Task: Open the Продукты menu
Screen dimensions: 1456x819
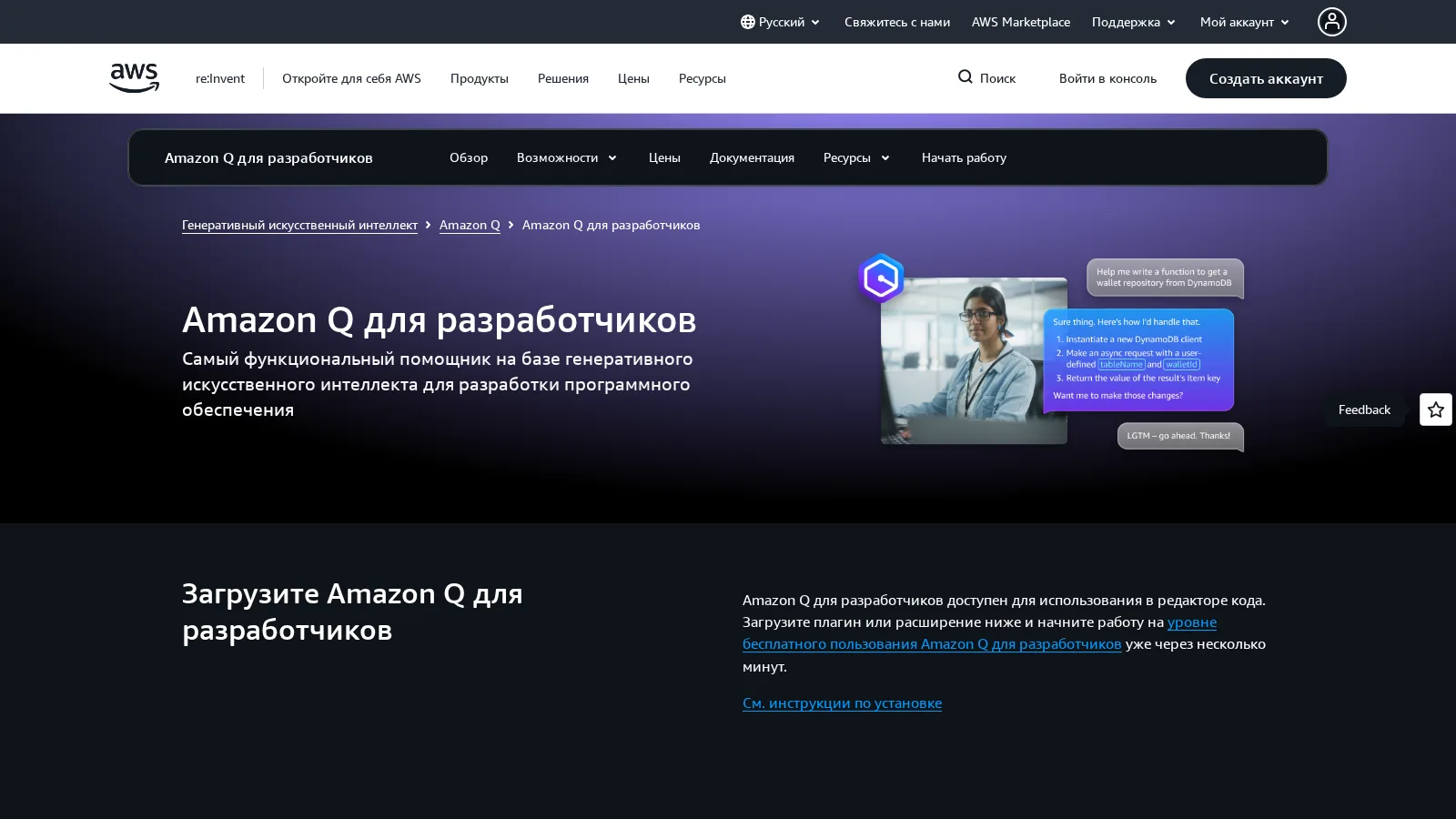Action: tap(480, 78)
